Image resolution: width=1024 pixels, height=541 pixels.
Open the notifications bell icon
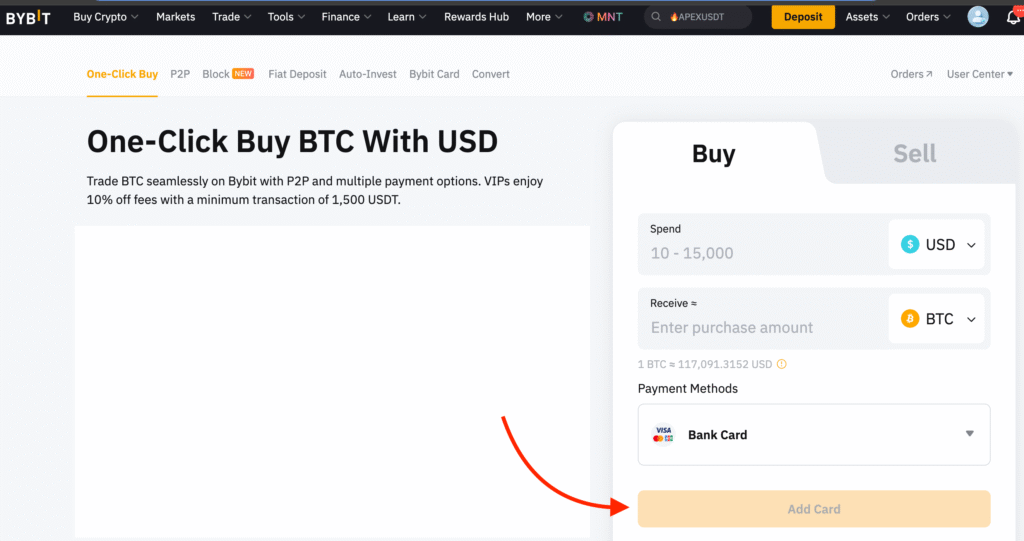(x=1013, y=17)
